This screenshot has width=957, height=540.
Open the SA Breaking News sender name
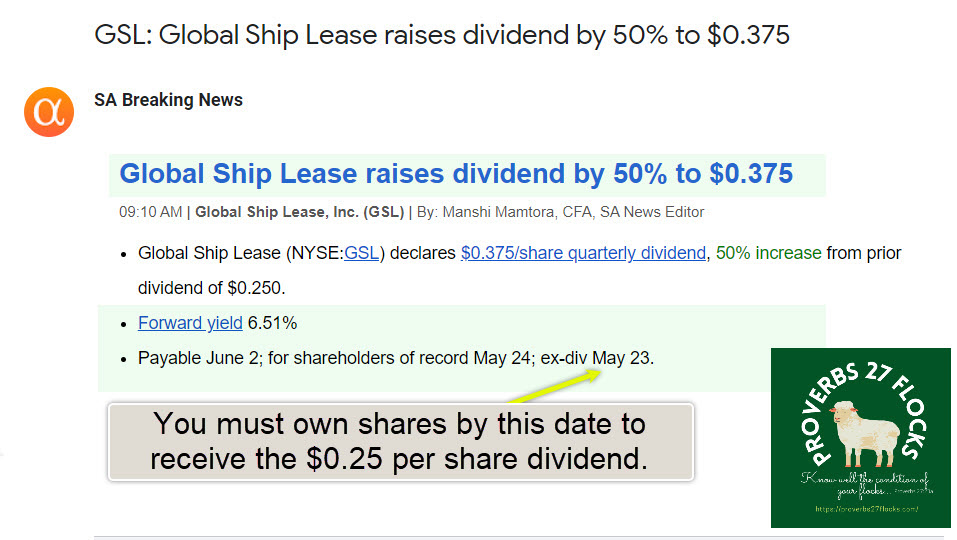pos(168,100)
